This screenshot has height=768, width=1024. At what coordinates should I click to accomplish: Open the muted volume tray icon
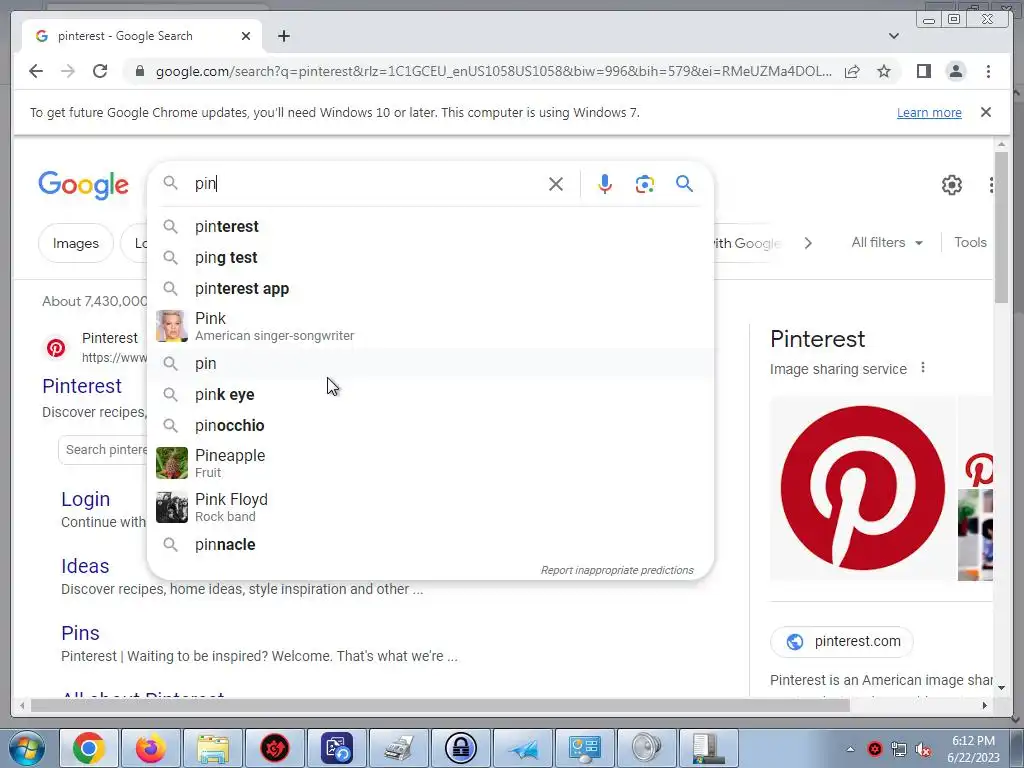point(923,749)
